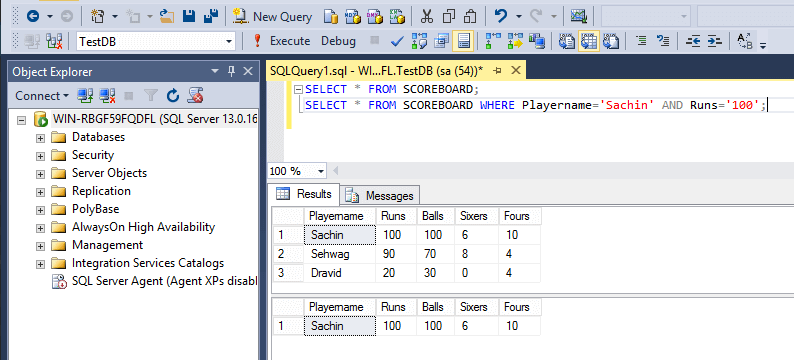Switch to the Messages tab
This screenshot has width=794, height=360.
click(x=380, y=195)
